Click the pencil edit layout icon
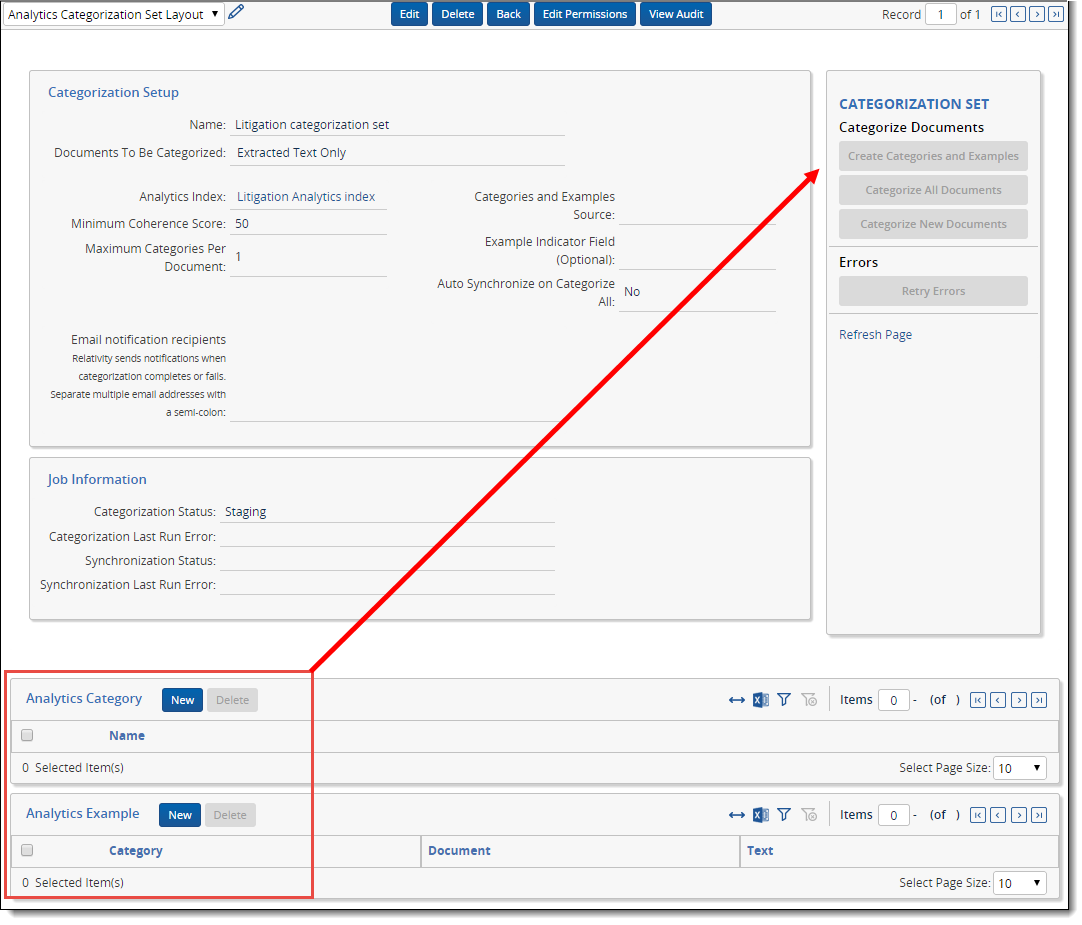 236,12
